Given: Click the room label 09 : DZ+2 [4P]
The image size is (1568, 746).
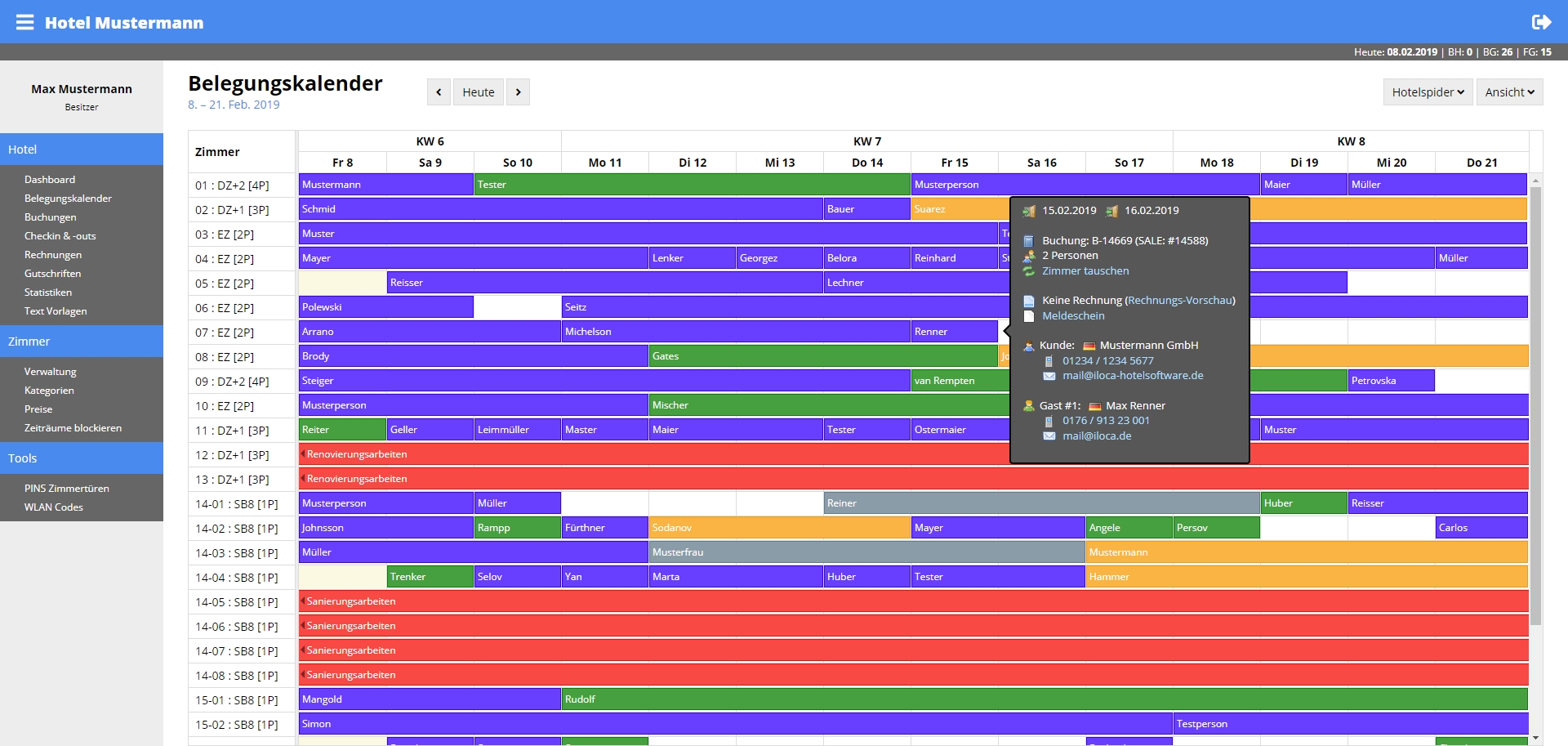Looking at the screenshot, I should (x=232, y=382).
